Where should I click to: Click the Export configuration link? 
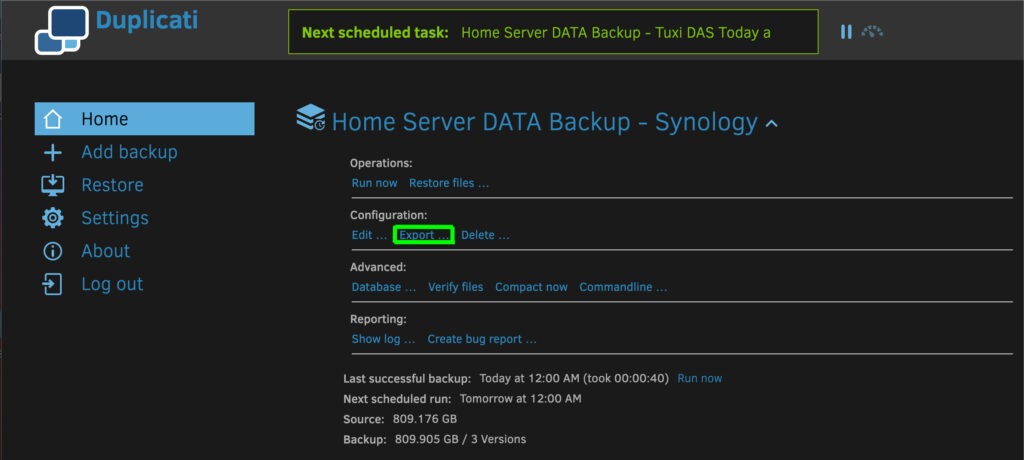click(x=424, y=235)
